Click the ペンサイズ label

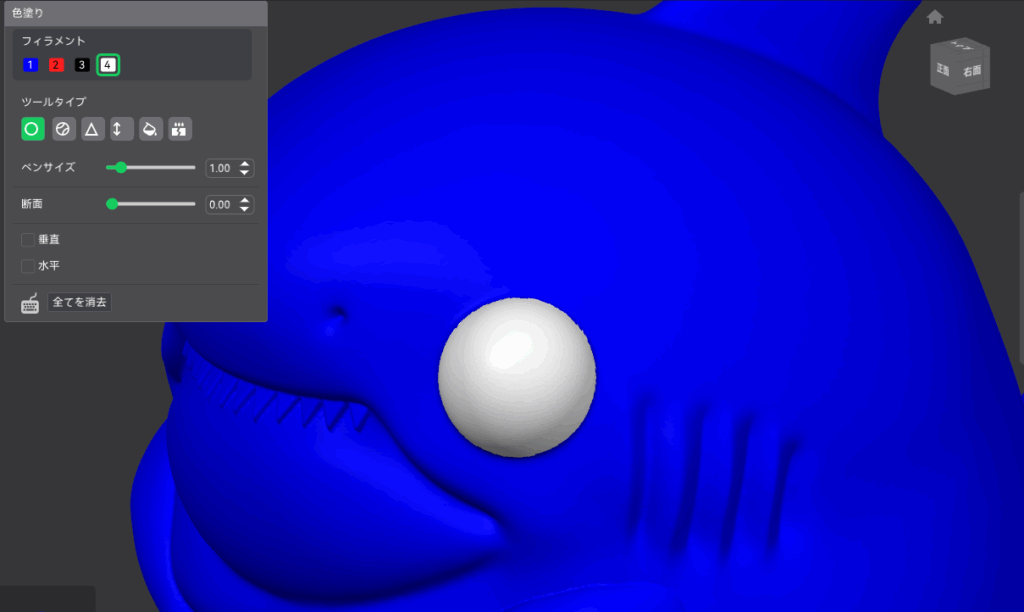pos(48,167)
